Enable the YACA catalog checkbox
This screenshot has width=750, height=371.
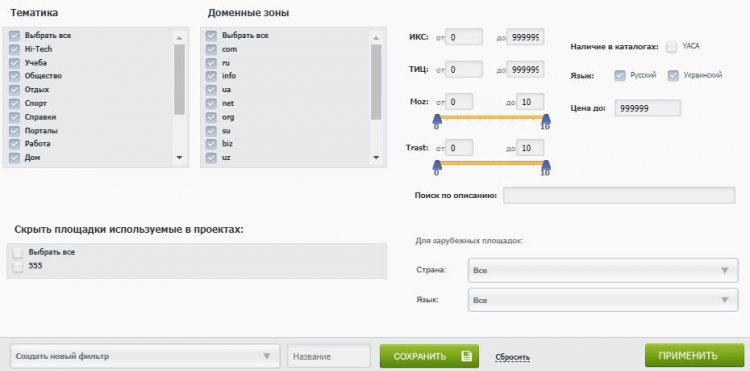coord(672,47)
